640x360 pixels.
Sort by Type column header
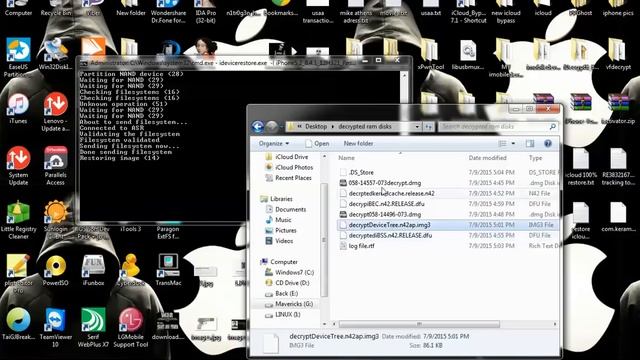click(x=535, y=158)
